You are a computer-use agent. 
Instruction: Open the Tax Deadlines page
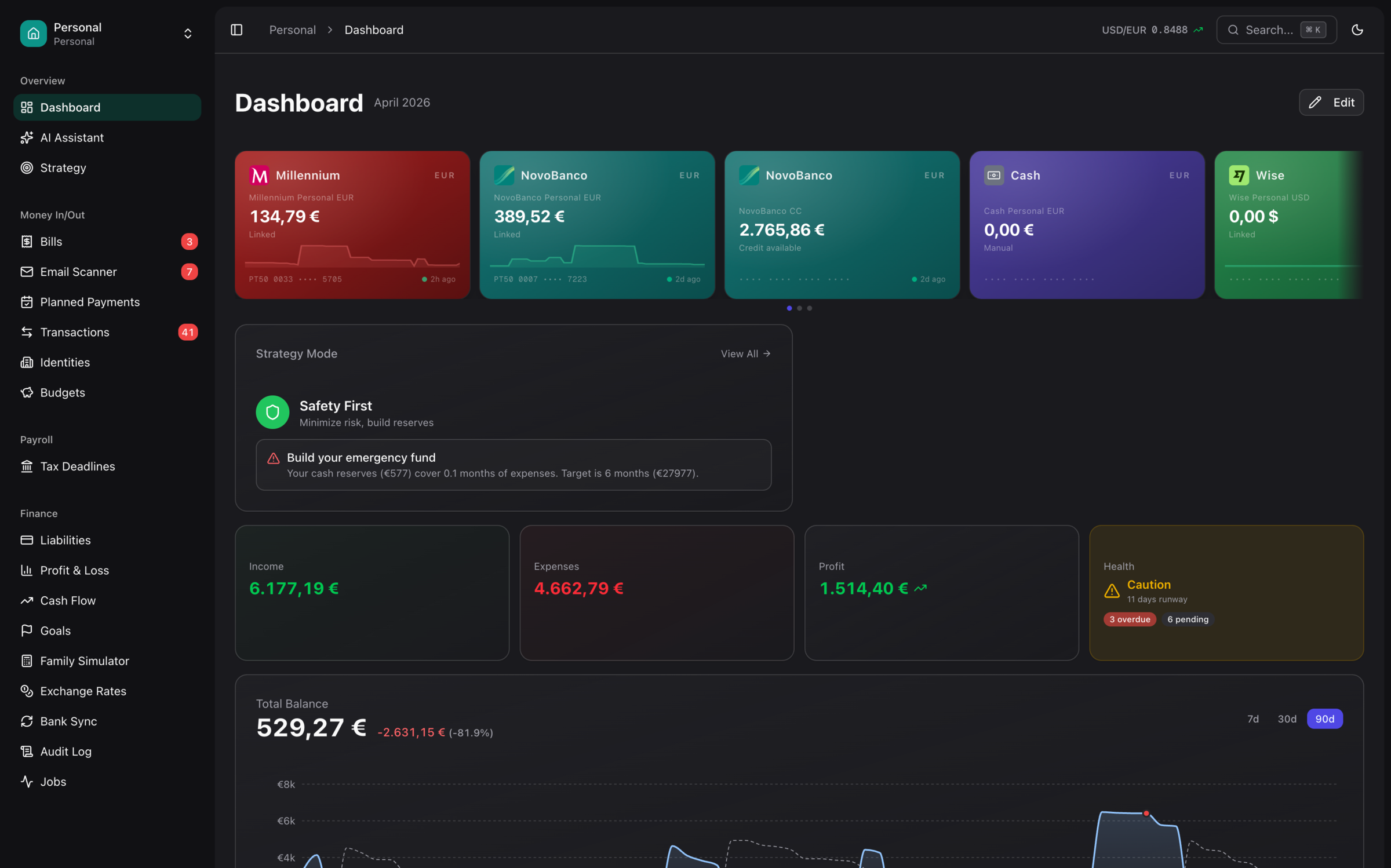coord(77,466)
